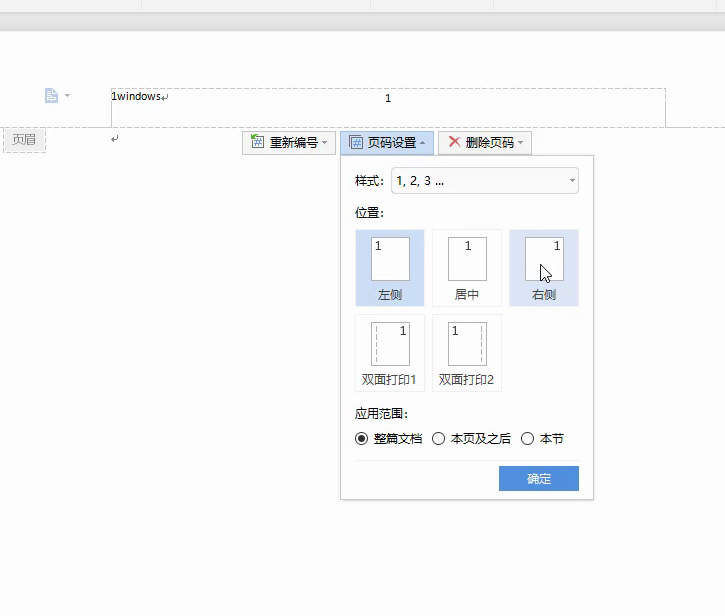The height and width of the screenshot is (616, 725).
Task: Click the 页眉 header label tab
Action: click(x=24, y=140)
